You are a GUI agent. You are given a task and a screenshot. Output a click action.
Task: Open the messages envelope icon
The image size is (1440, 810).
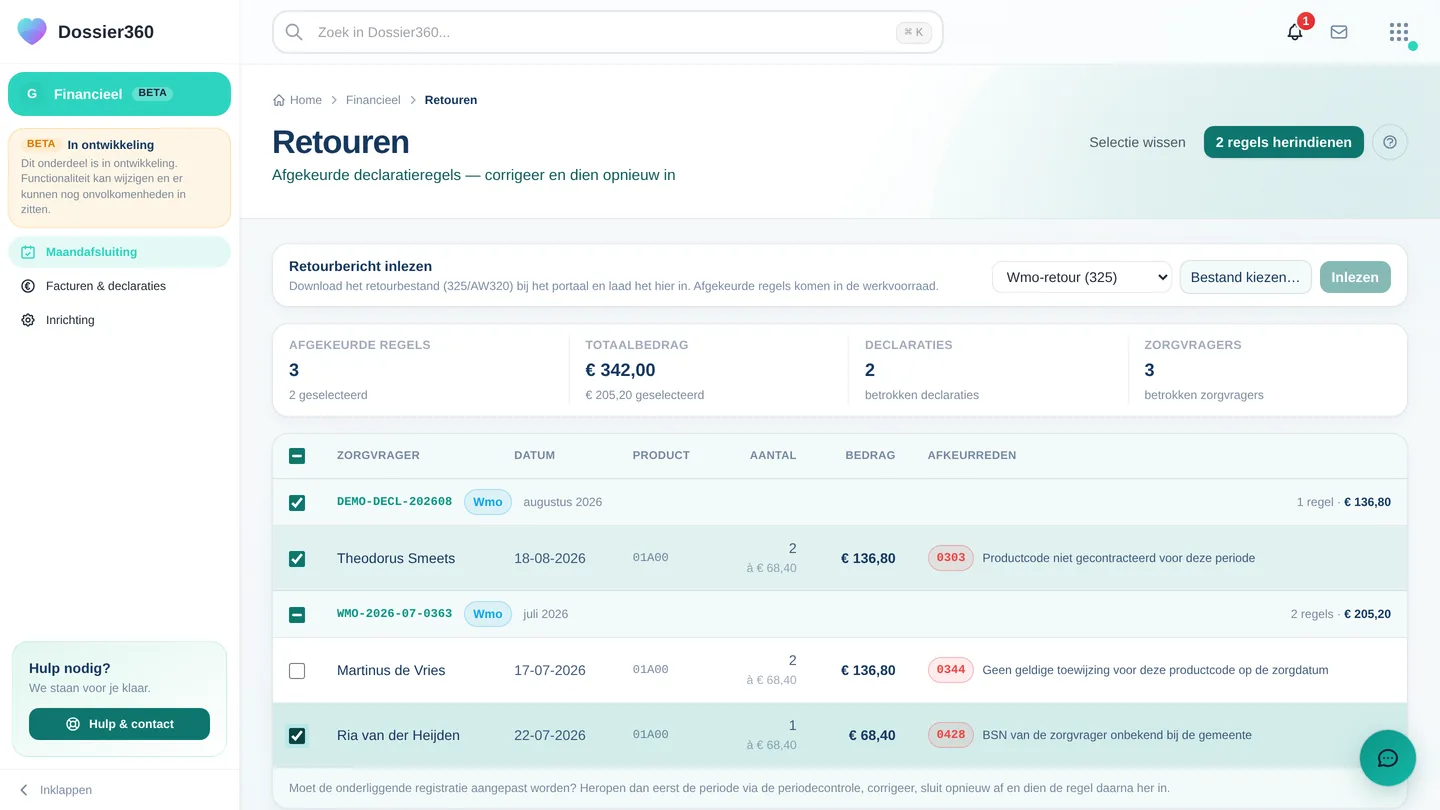(x=1339, y=32)
